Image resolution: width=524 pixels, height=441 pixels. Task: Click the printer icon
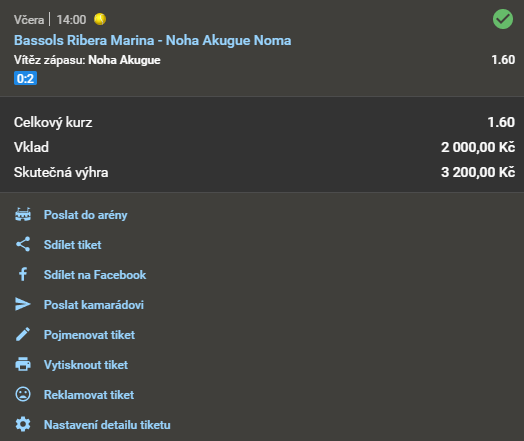tap(23, 364)
